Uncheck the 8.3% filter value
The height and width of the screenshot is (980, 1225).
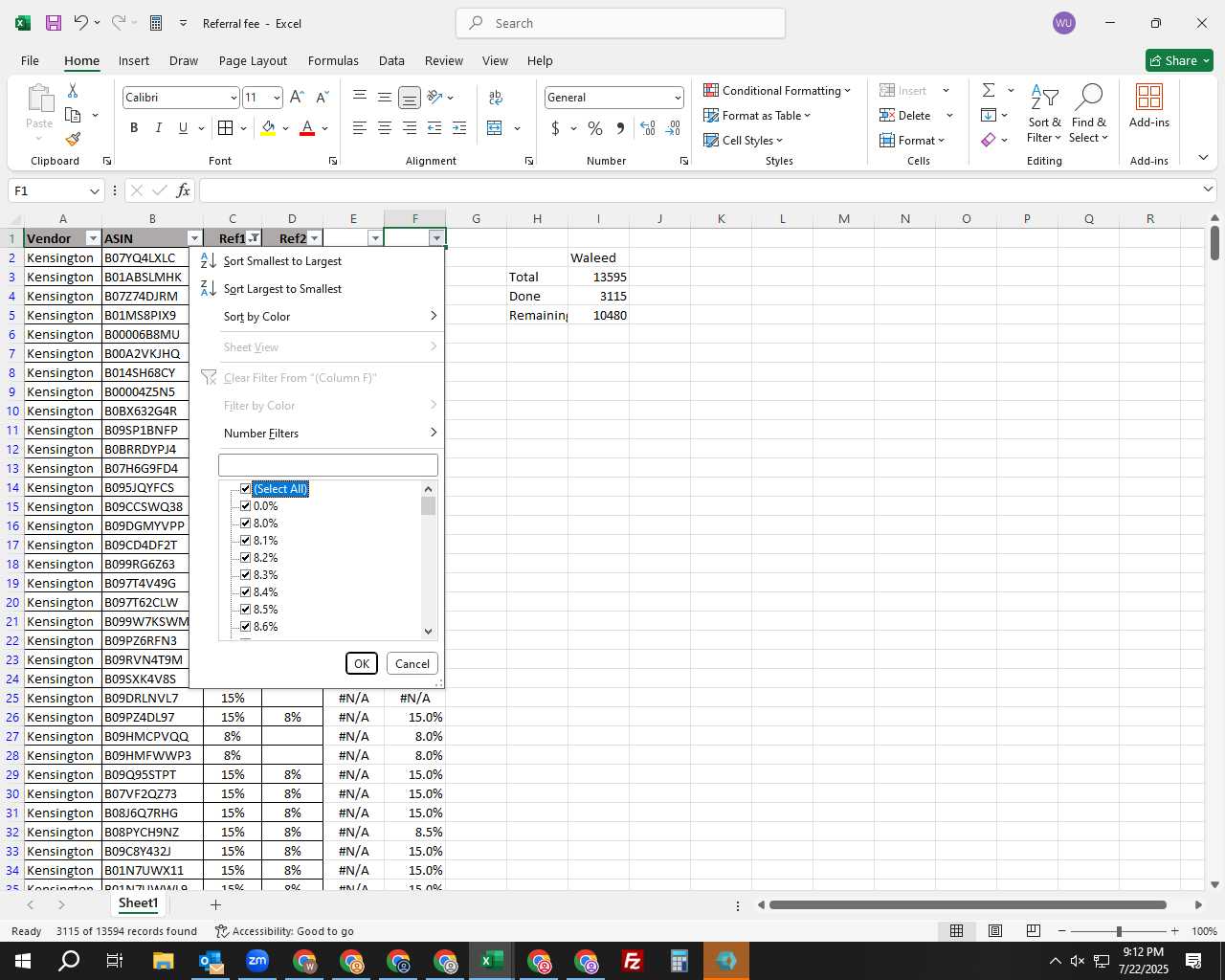point(245,575)
